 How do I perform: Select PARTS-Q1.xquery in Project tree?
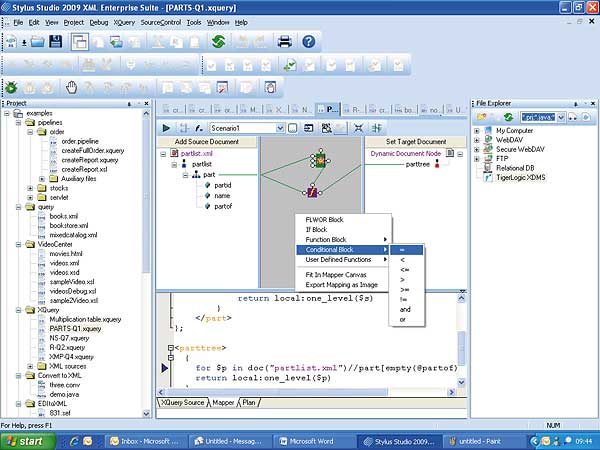(x=75, y=329)
